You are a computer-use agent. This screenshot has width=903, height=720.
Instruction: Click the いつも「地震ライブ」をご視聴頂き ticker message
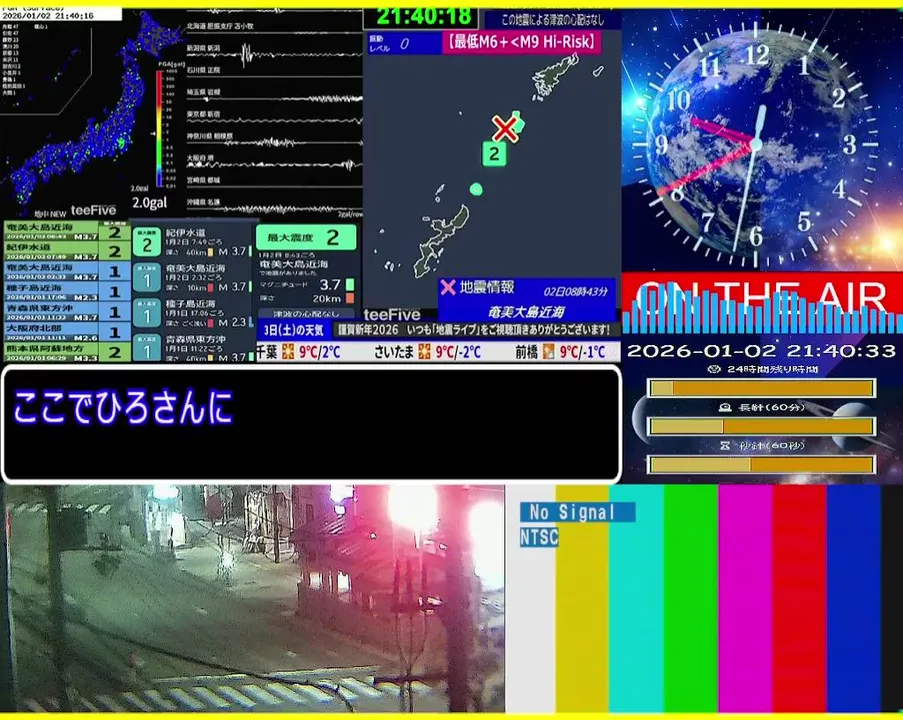coord(509,330)
